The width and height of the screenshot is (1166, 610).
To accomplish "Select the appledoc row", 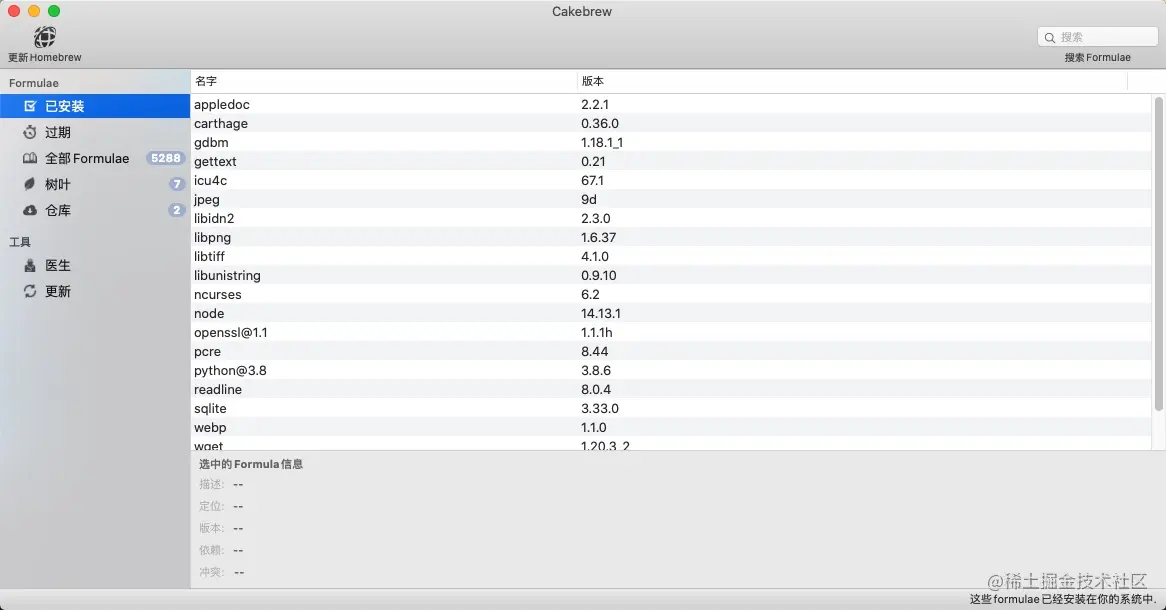I will 671,104.
